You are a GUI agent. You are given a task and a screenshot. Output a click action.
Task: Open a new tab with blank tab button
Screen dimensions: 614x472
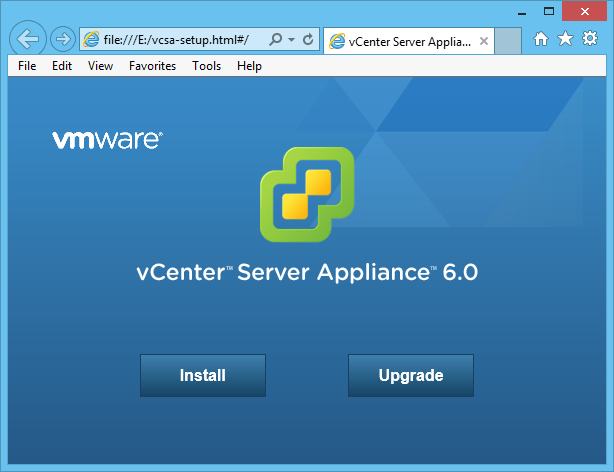pyautogui.click(x=508, y=41)
